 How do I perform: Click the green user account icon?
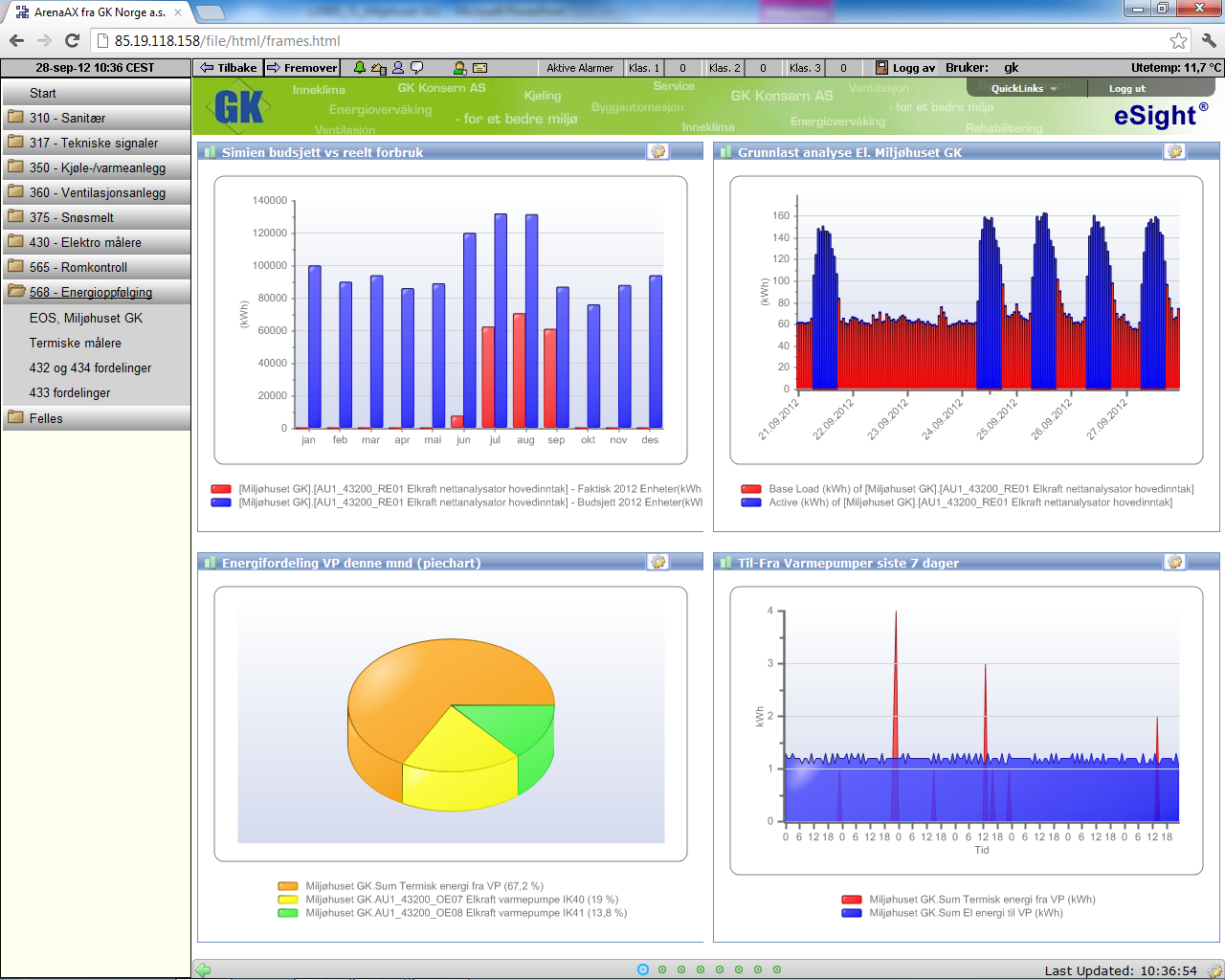[459, 68]
